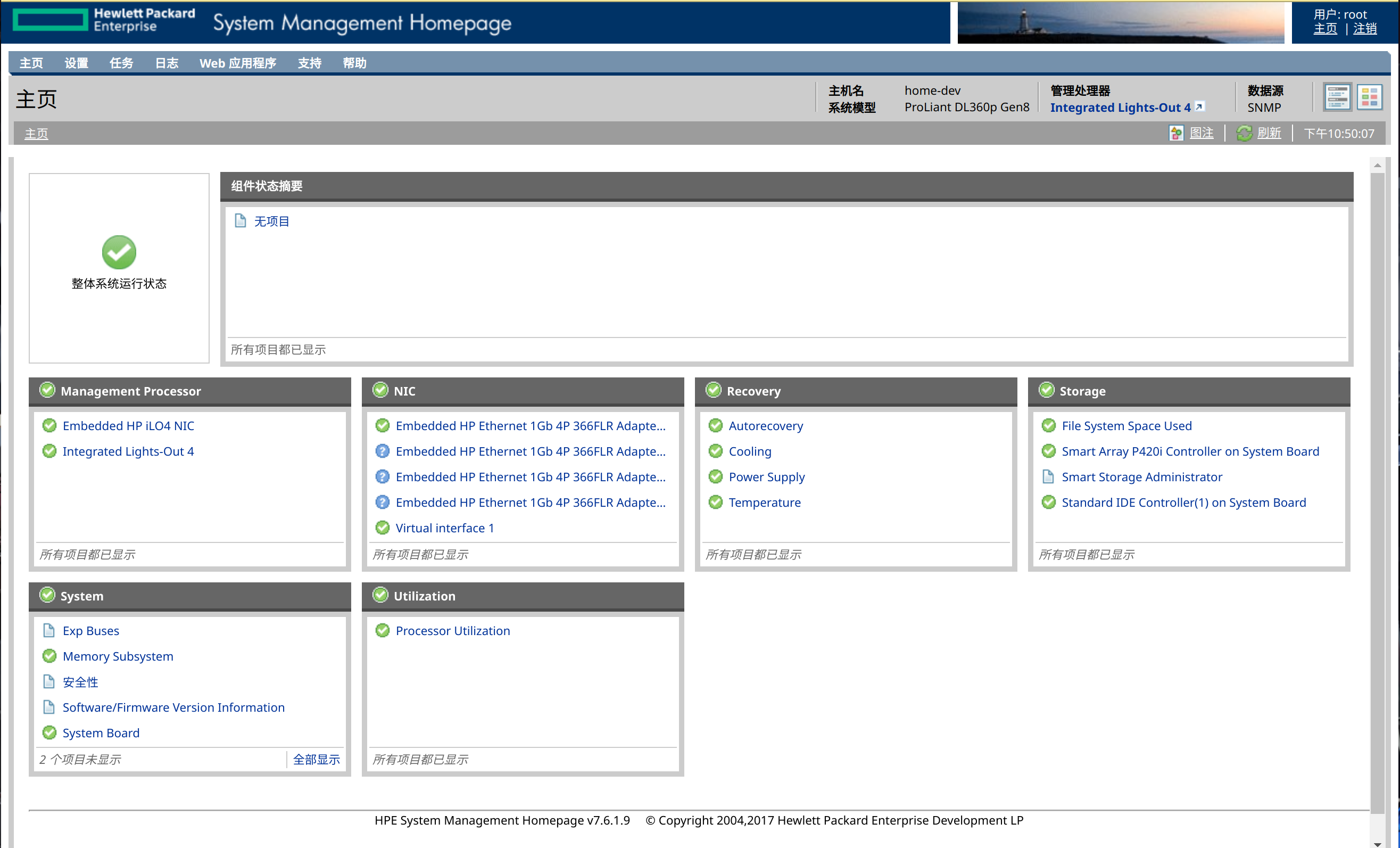Open the Web 应用程序 menu
1400x848 pixels.
pos(237,63)
